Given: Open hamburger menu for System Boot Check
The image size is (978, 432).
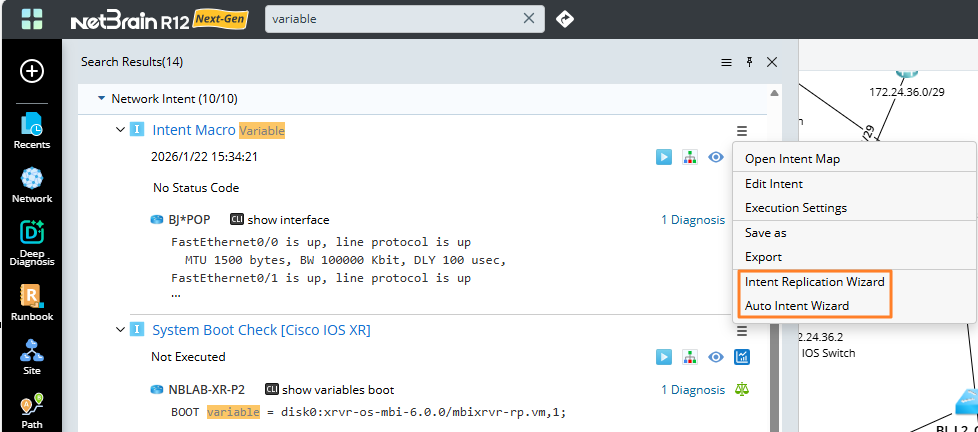Looking at the screenshot, I should [742, 330].
